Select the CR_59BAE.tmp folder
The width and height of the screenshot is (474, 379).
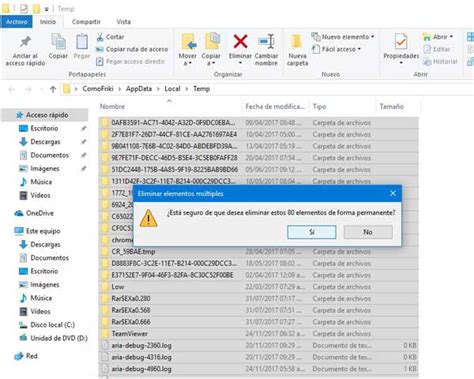[259, 252]
